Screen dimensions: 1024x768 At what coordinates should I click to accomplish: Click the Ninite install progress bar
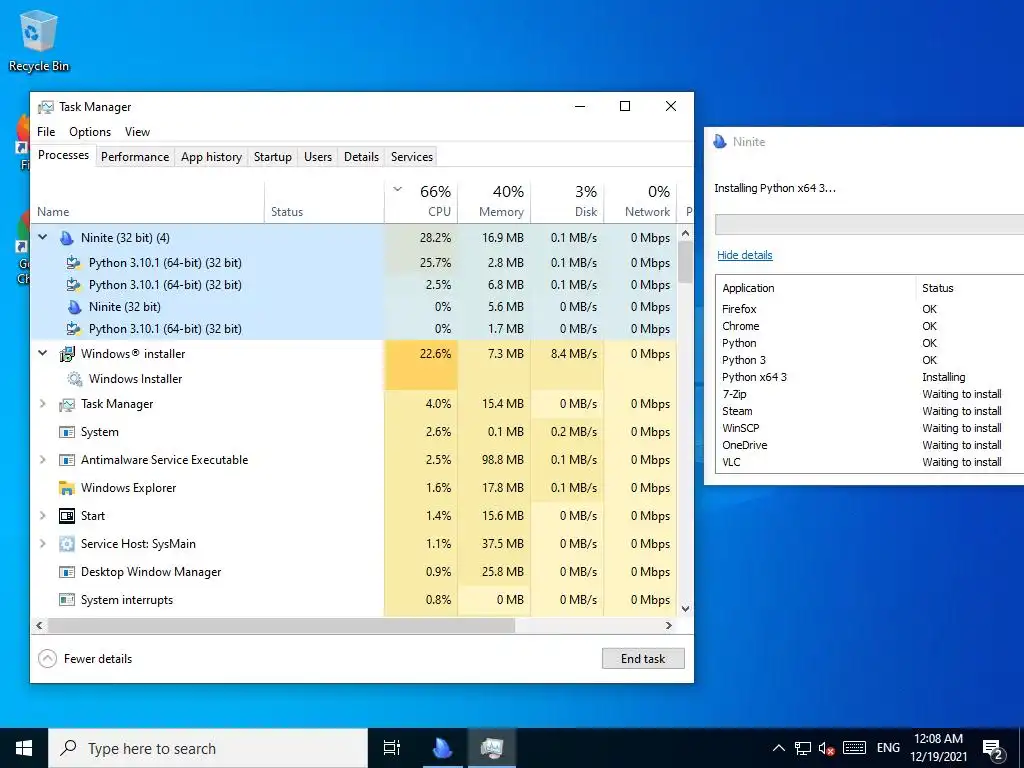coord(869,224)
